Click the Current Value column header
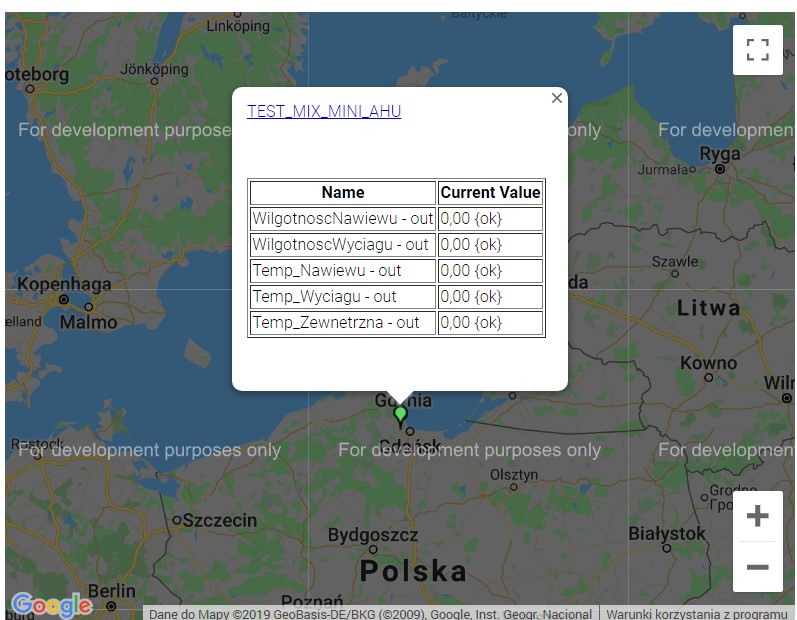797x620 pixels. tap(490, 193)
